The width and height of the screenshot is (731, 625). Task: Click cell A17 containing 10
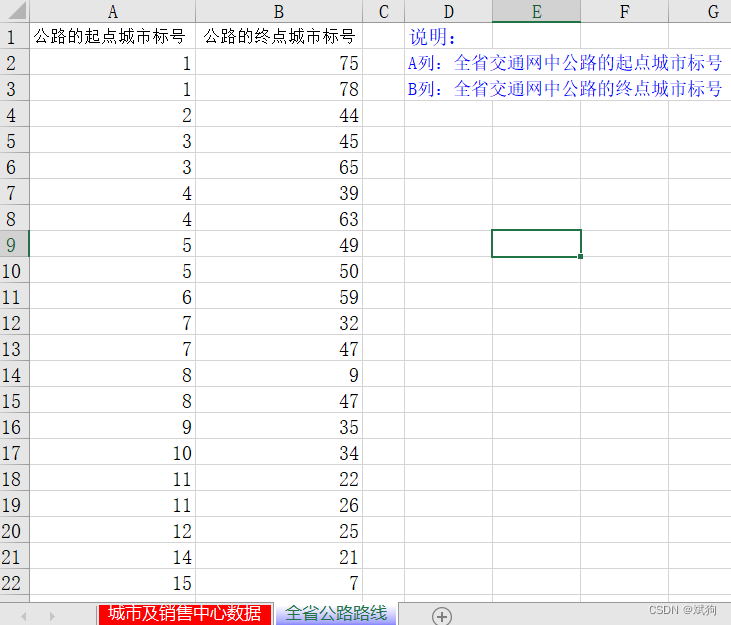(x=112, y=452)
